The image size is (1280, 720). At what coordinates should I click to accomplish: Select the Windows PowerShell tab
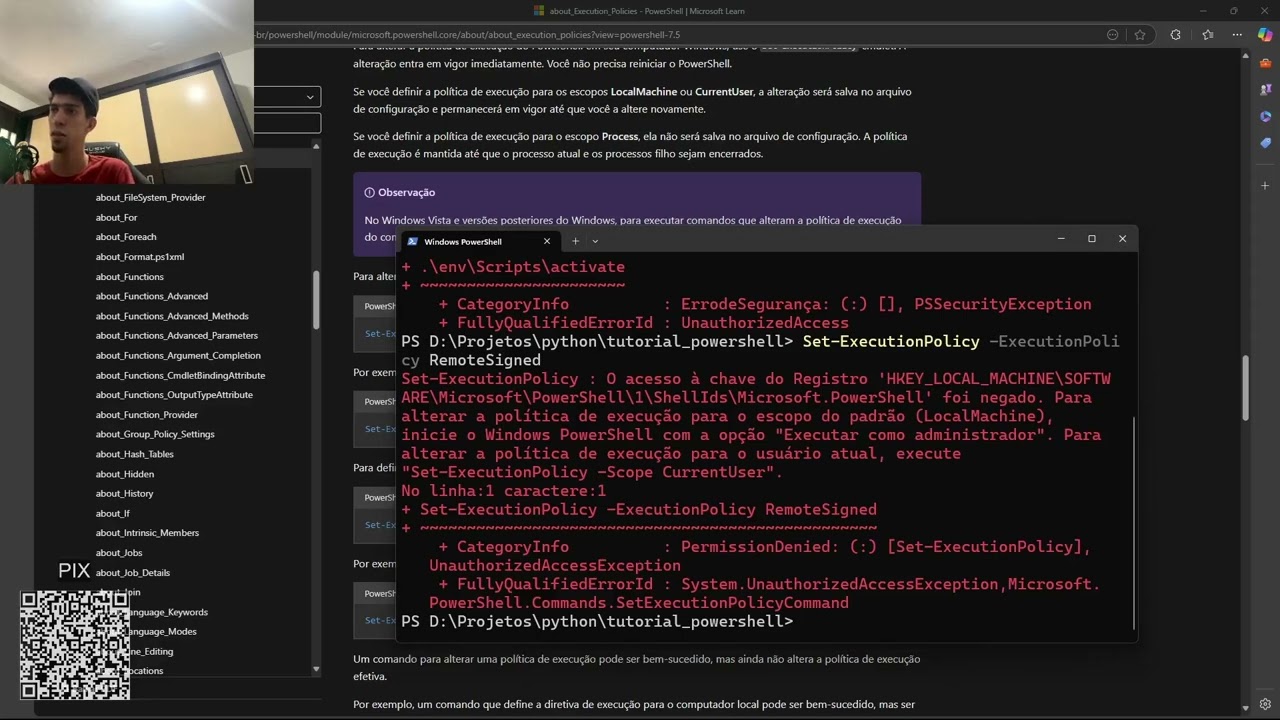point(479,241)
